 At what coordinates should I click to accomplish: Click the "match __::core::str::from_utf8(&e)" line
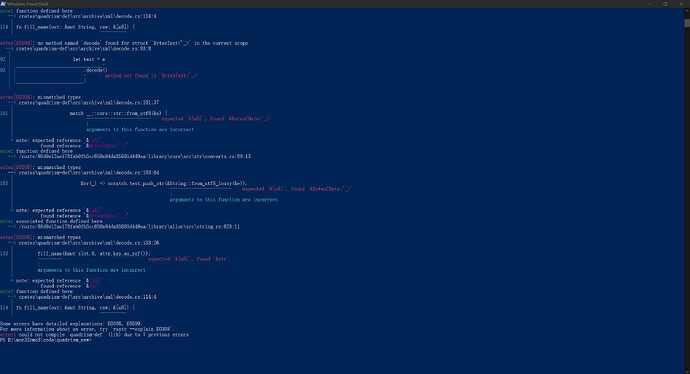click(x=118, y=113)
